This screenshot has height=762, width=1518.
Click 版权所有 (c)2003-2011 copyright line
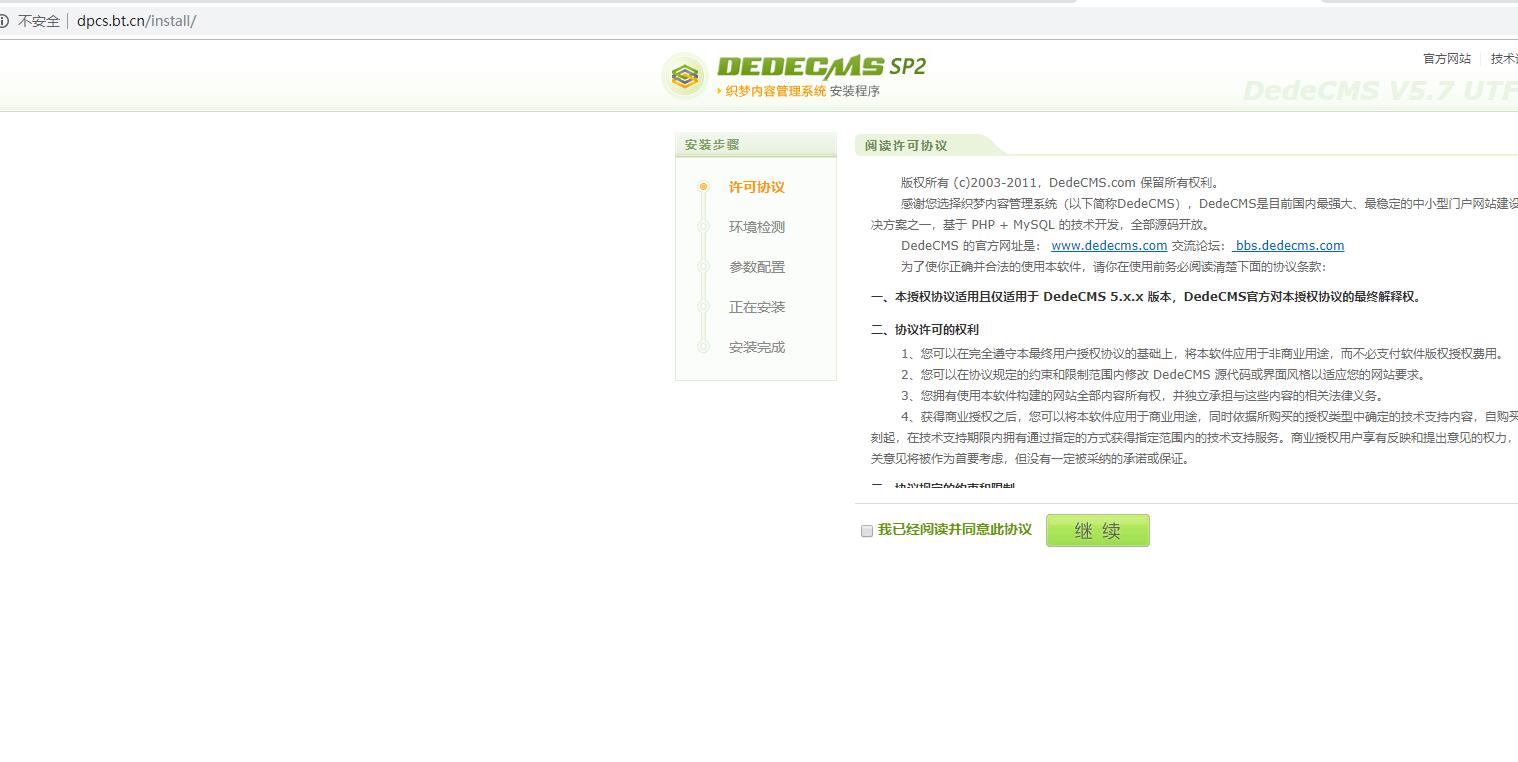coord(1059,183)
